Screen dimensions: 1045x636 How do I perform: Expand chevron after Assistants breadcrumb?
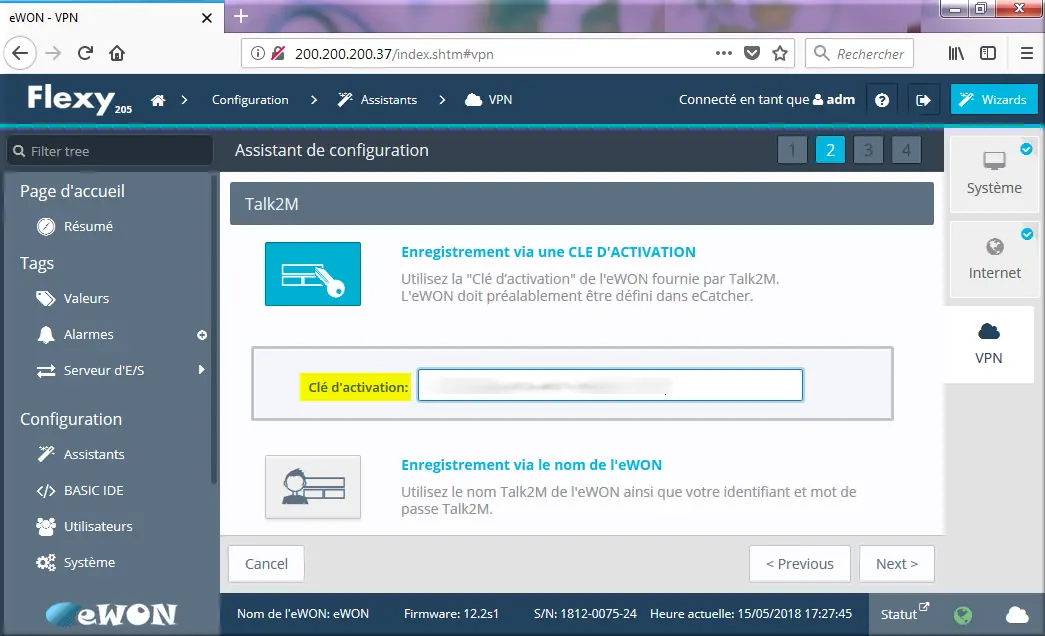click(443, 100)
